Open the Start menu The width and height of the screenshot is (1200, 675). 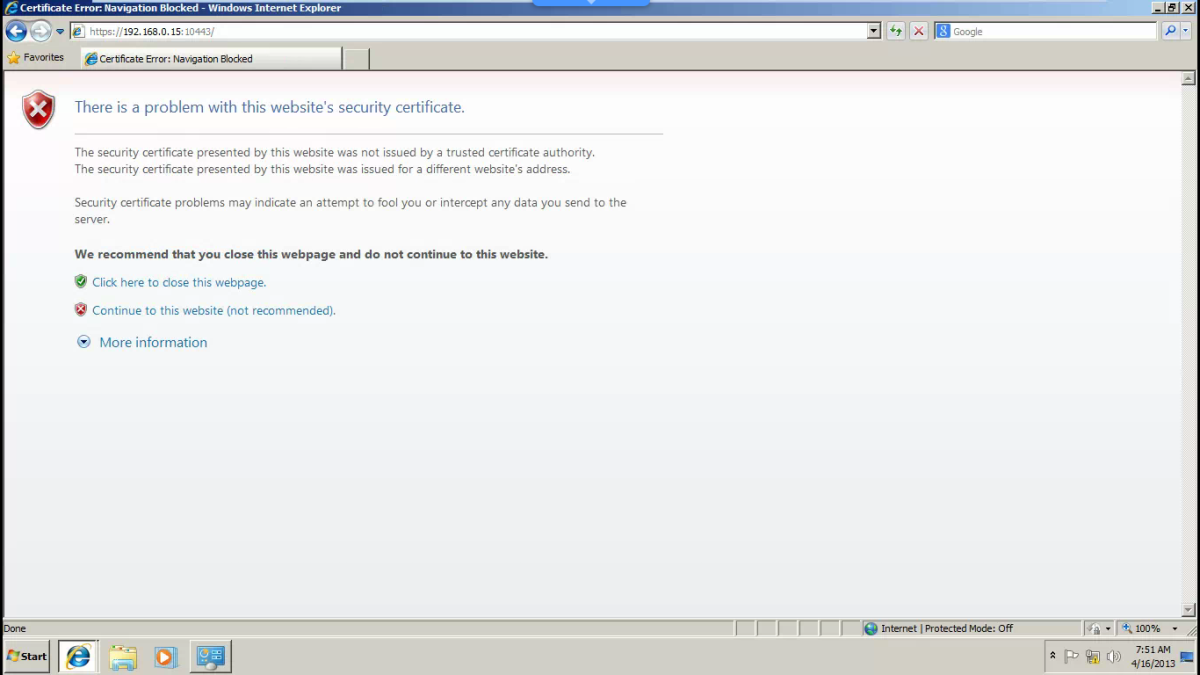[24, 656]
